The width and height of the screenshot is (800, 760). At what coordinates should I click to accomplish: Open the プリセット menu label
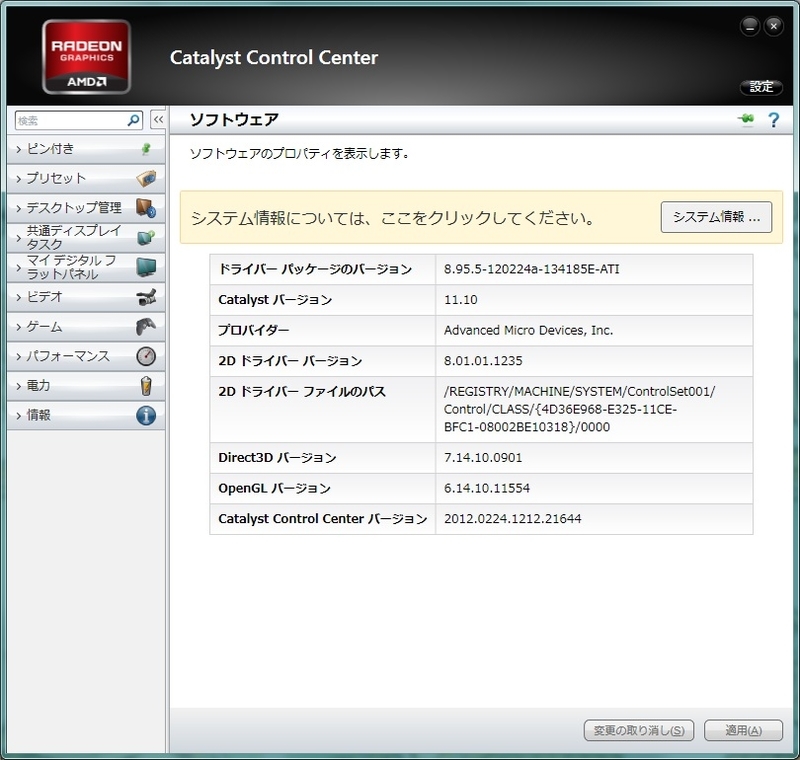(x=56, y=179)
